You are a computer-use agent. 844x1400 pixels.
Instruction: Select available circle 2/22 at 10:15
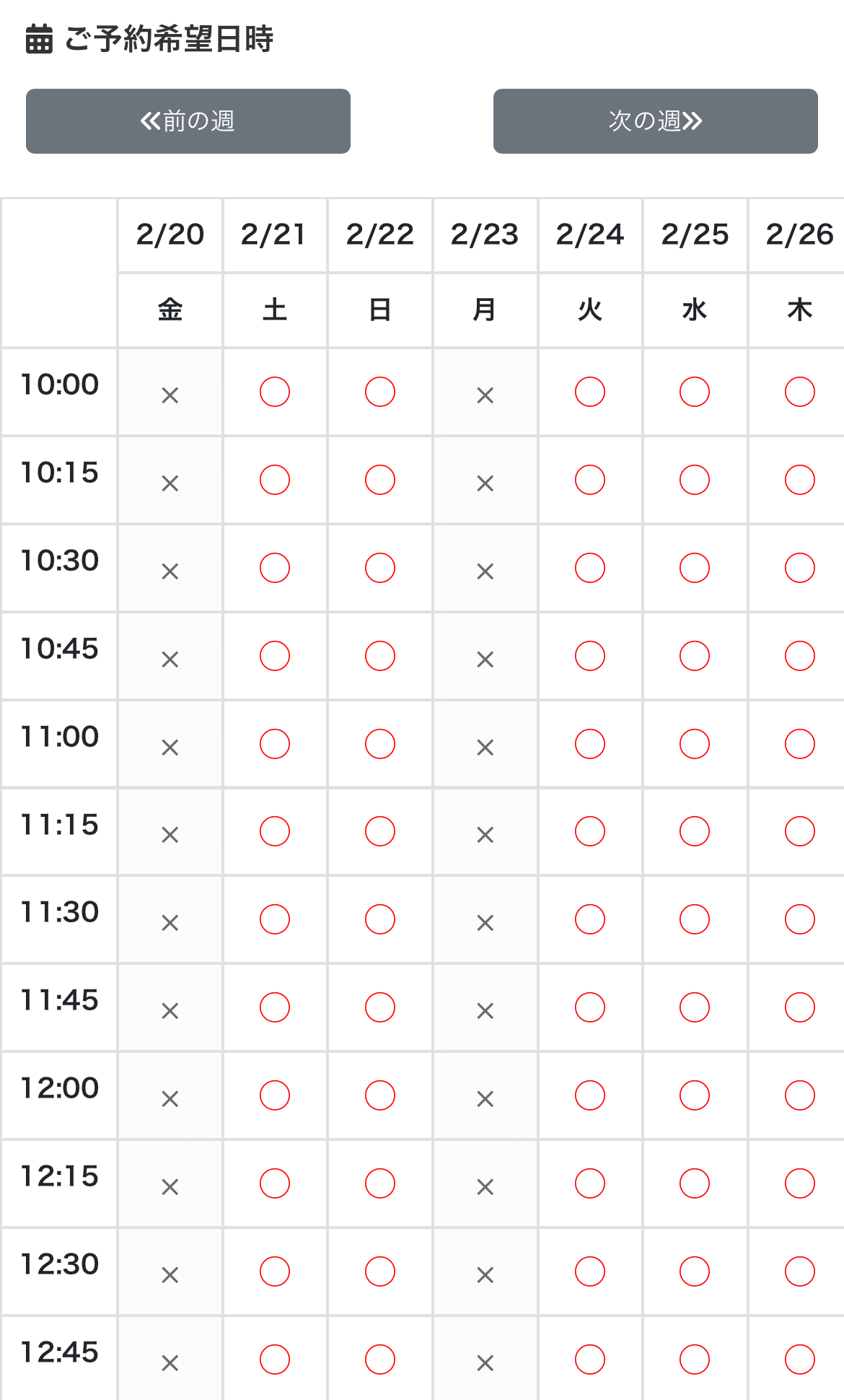[380, 480]
